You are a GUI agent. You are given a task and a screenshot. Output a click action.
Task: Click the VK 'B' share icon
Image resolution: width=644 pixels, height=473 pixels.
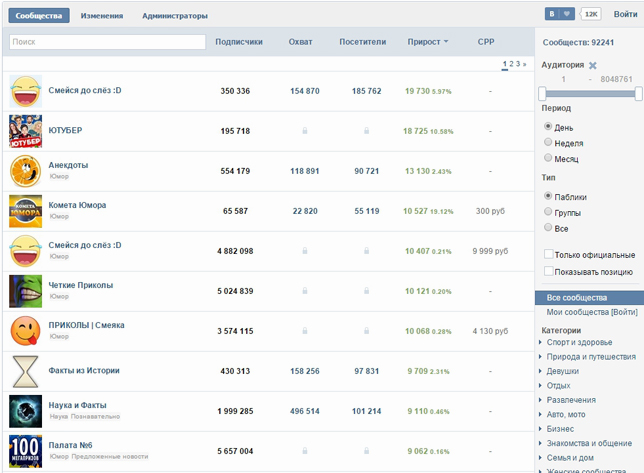(x=552, y=14)
